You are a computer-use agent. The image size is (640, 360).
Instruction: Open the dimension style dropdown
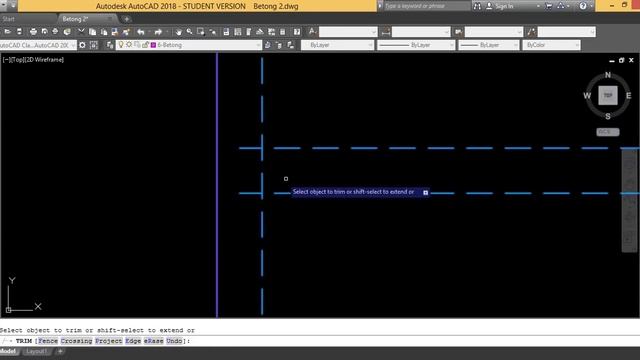(x=421, y=32)
